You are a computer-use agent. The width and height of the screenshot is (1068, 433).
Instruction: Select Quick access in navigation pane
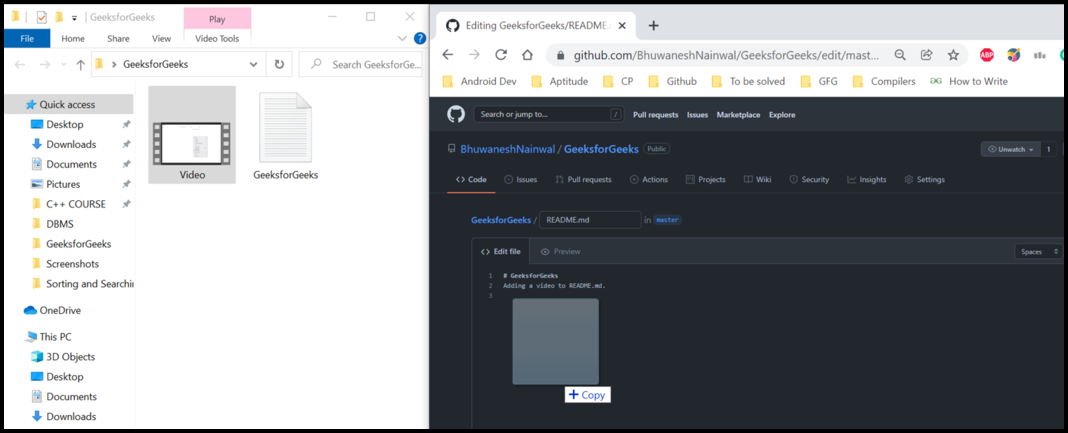69,105
